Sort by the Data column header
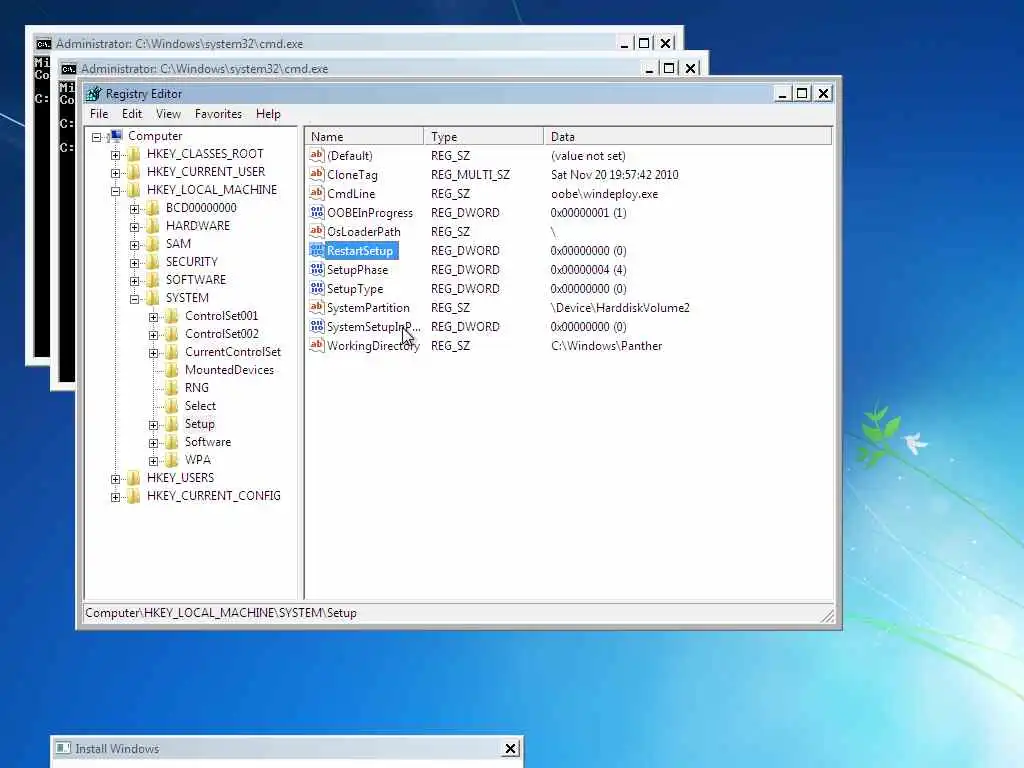This screenshot has height=768, width=1024. pyautogui.click(x=688, y=136)
